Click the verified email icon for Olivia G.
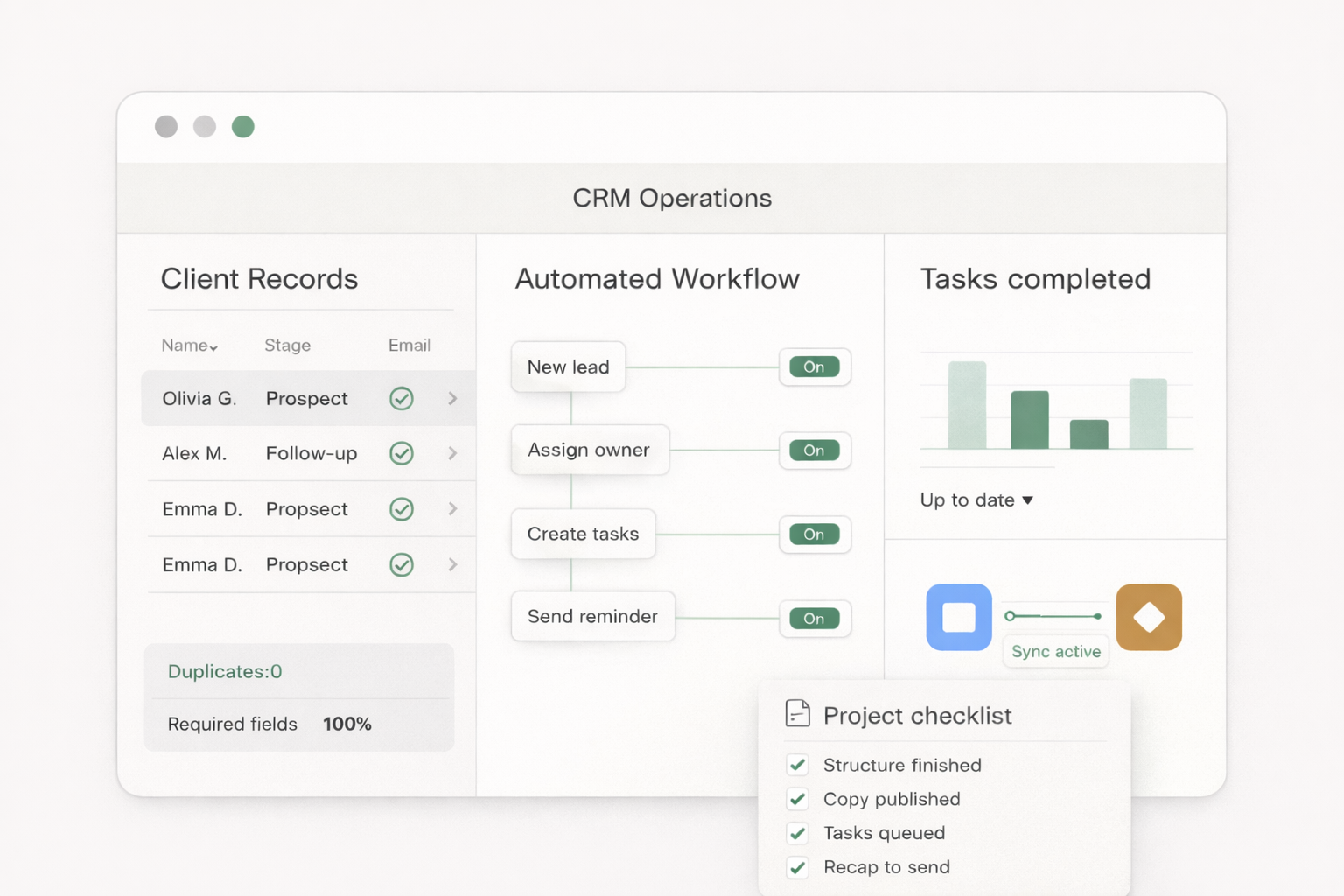The image size is (1344, 896). (x=401, y=398)
